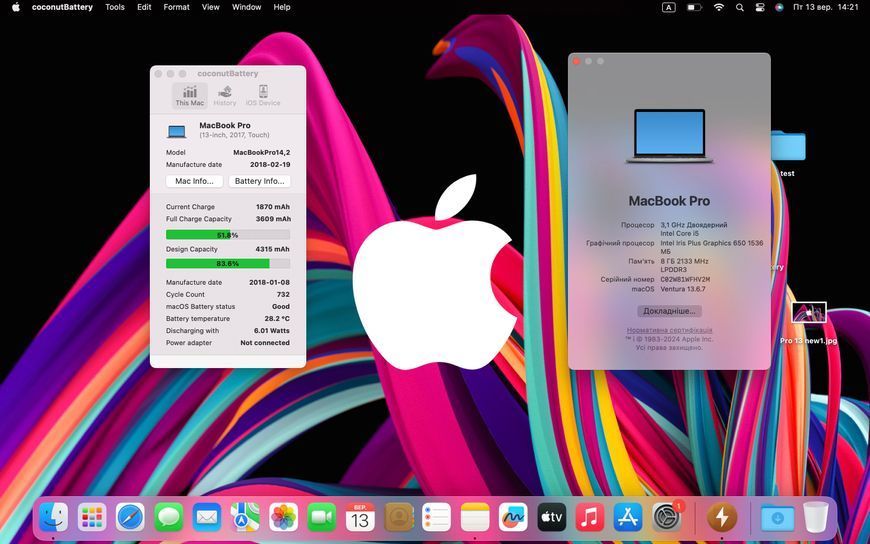Open the coconutBattery app menu
This screenshot has width=870, height=544.
coord(62,7)
